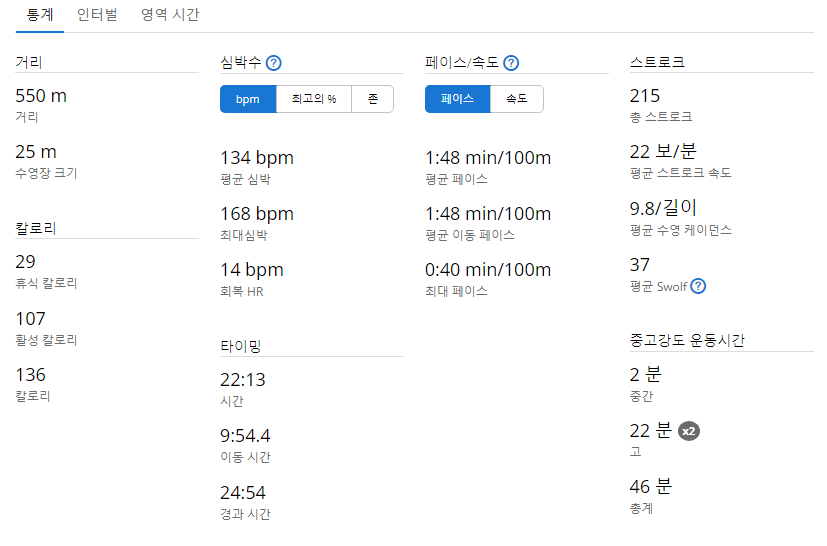Click the 24:54 elapsed time value
Viewport: 827px width, 546px height.
[243, 493]
